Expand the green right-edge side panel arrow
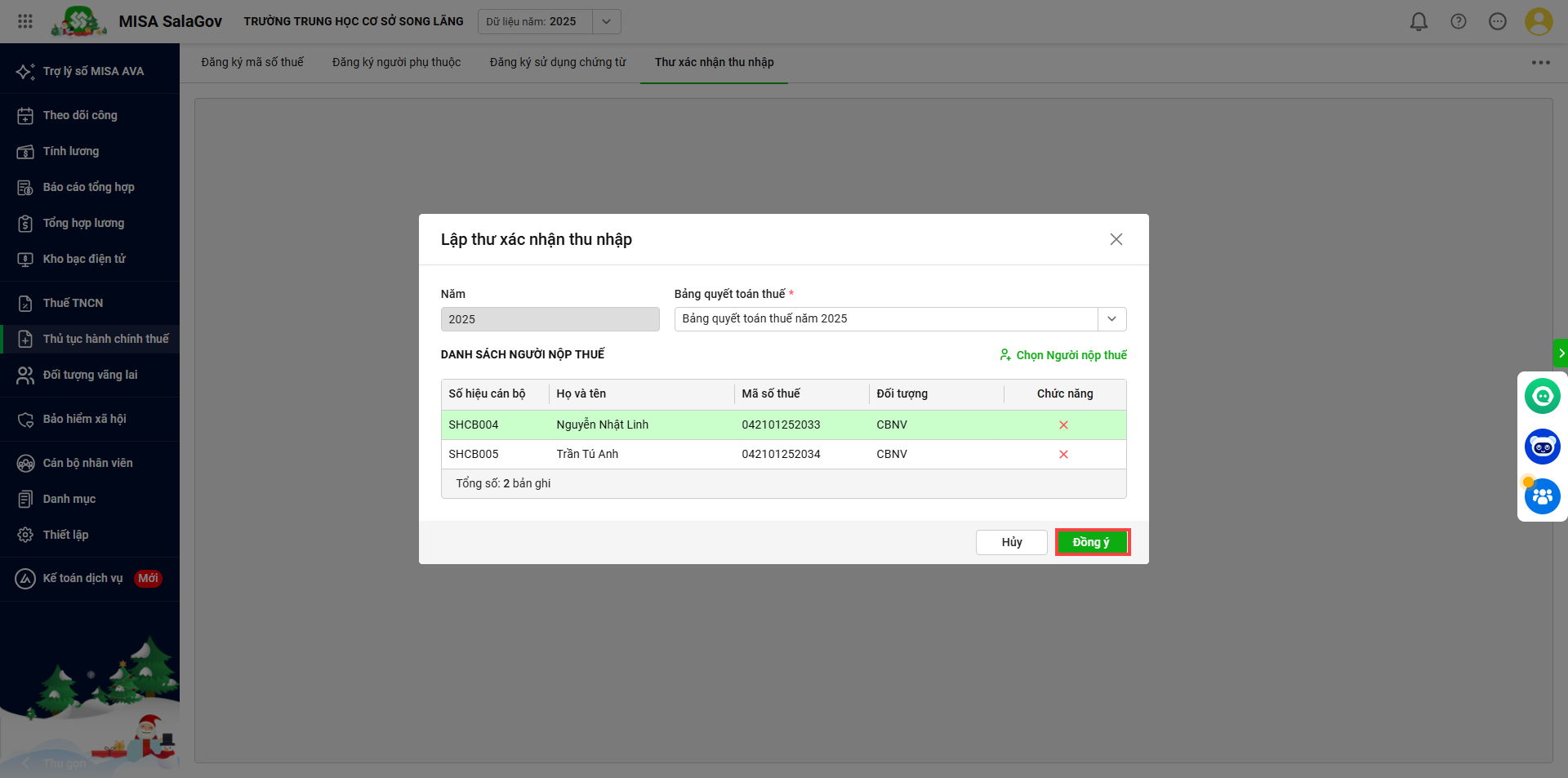 tap(1561, 353)
